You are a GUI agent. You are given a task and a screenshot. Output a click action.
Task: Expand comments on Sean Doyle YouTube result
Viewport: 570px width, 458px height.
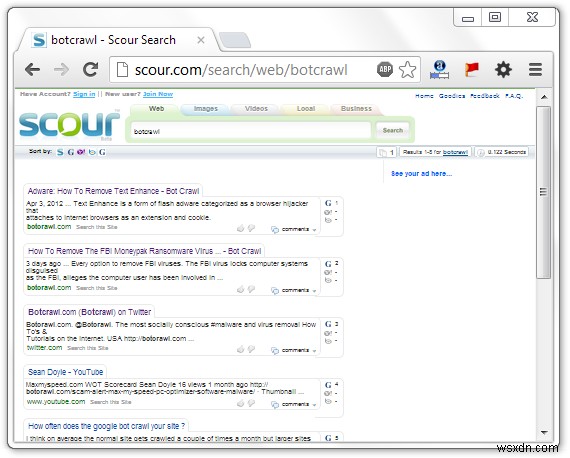294,404
